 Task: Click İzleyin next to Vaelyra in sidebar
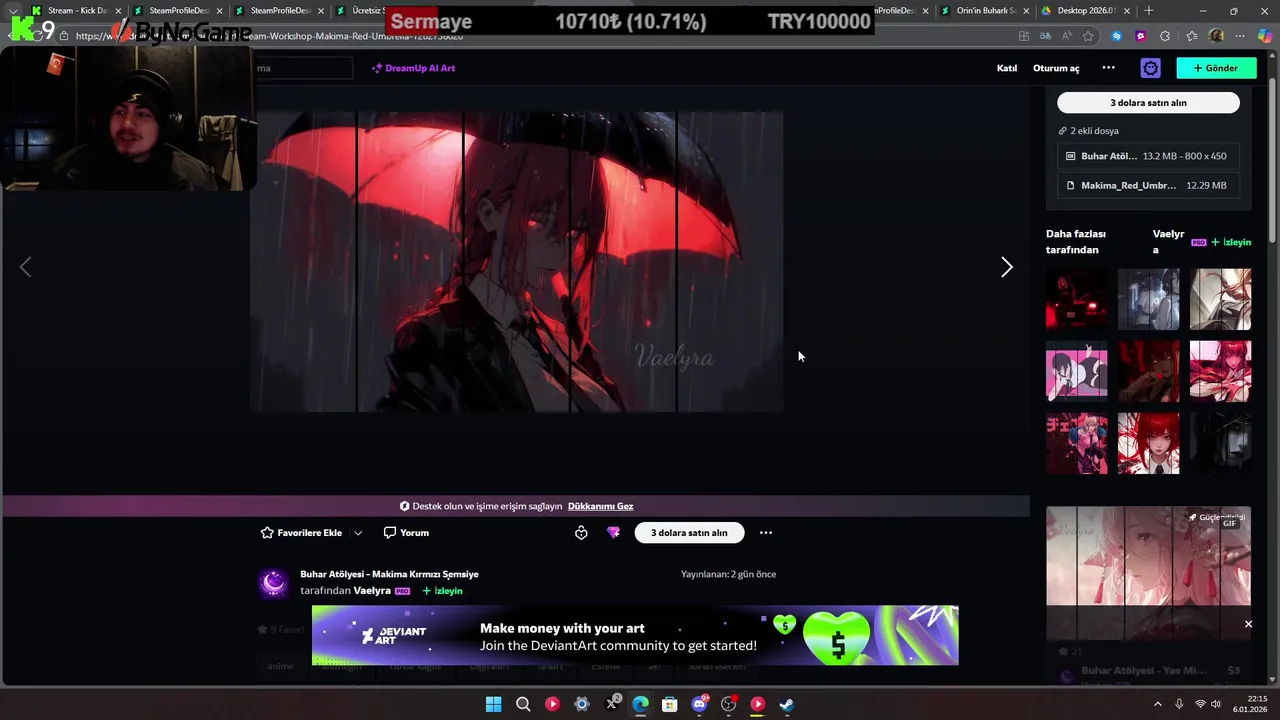pos(1231,242)
